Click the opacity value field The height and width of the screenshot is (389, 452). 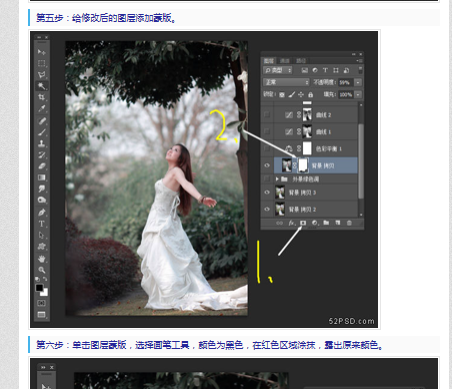coord(346,82)
